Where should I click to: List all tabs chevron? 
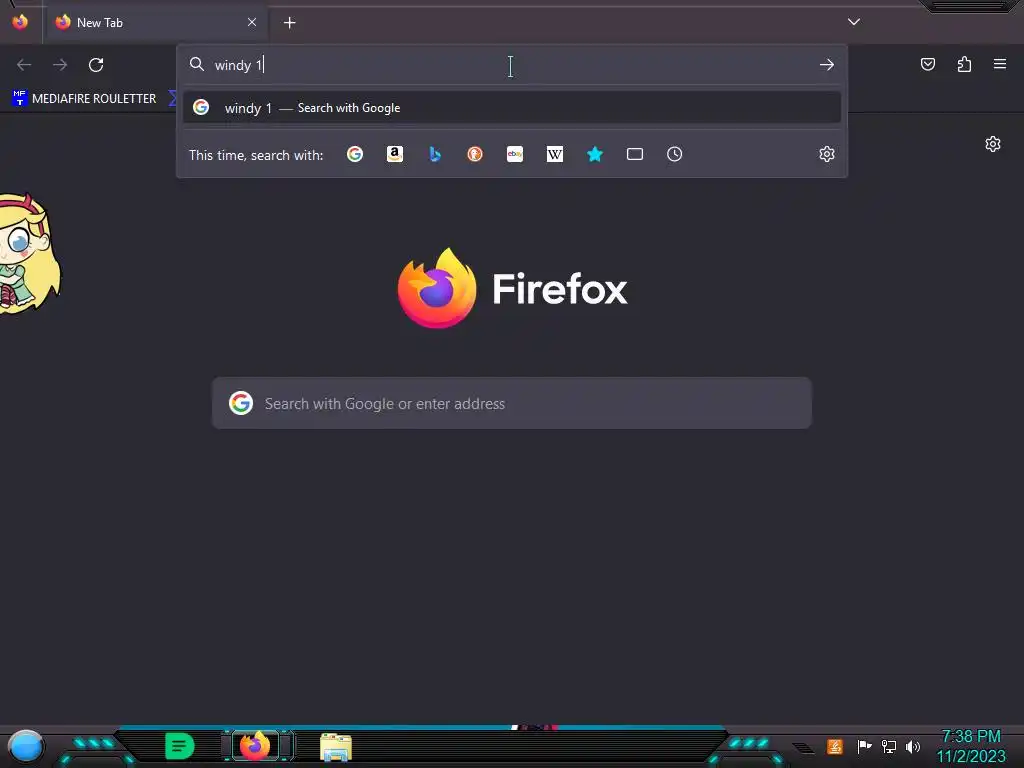(854, 22)
